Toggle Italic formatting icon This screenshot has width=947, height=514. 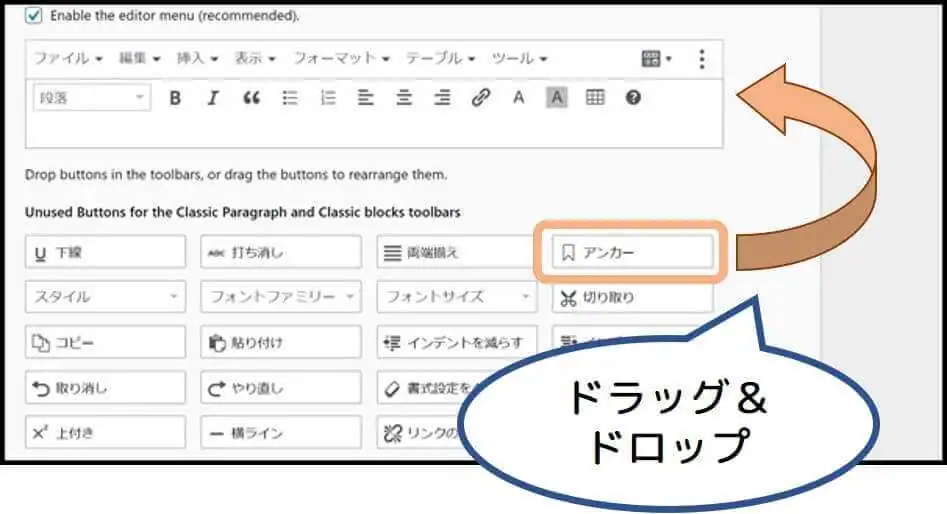click(212, 98)
